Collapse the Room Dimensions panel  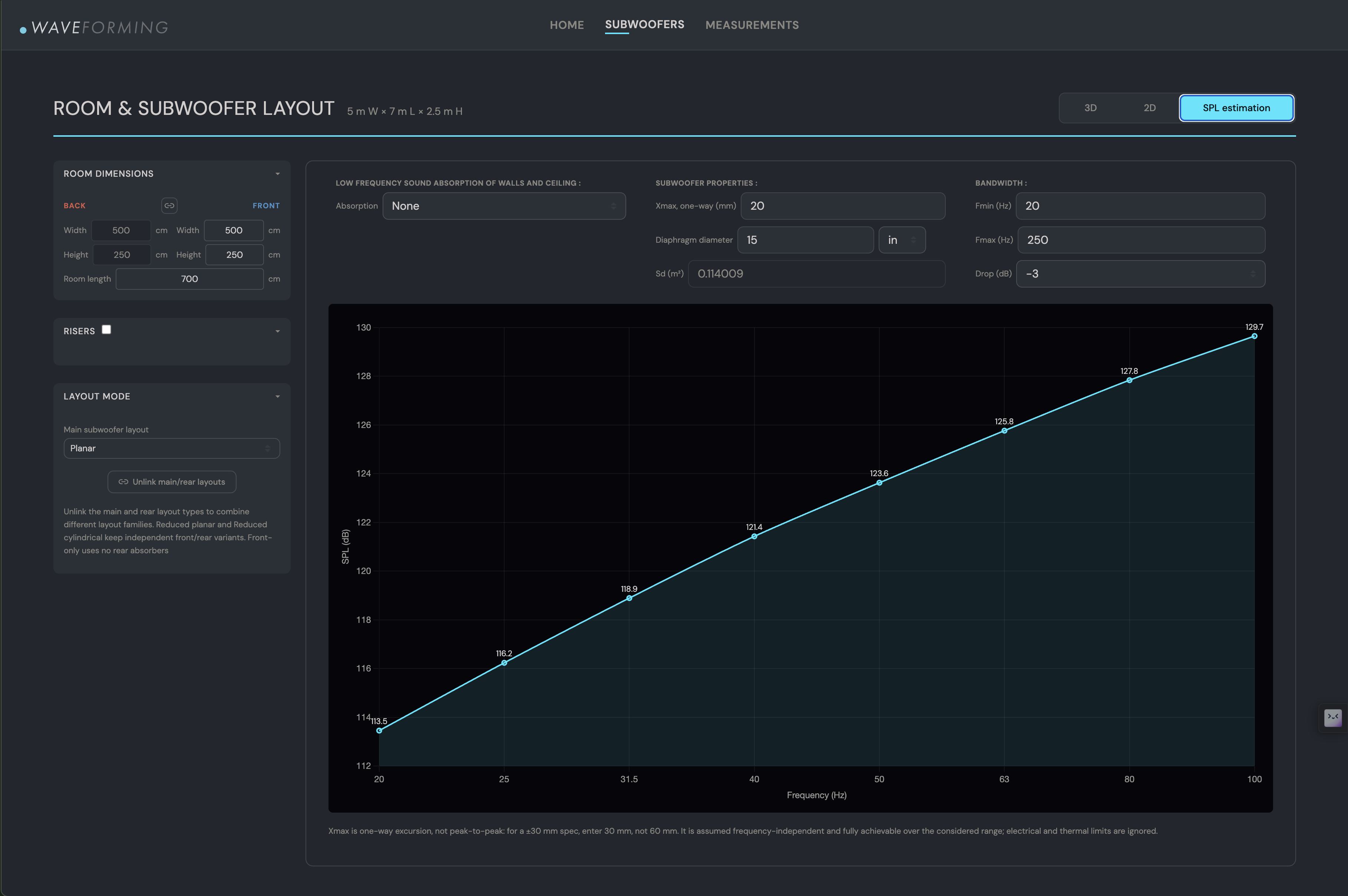pyautogui.click(x=278, y=174)
